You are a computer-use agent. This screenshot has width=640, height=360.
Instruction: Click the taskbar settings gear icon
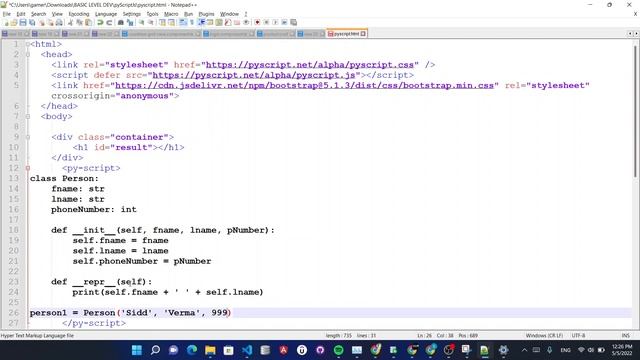click(503, 350)
